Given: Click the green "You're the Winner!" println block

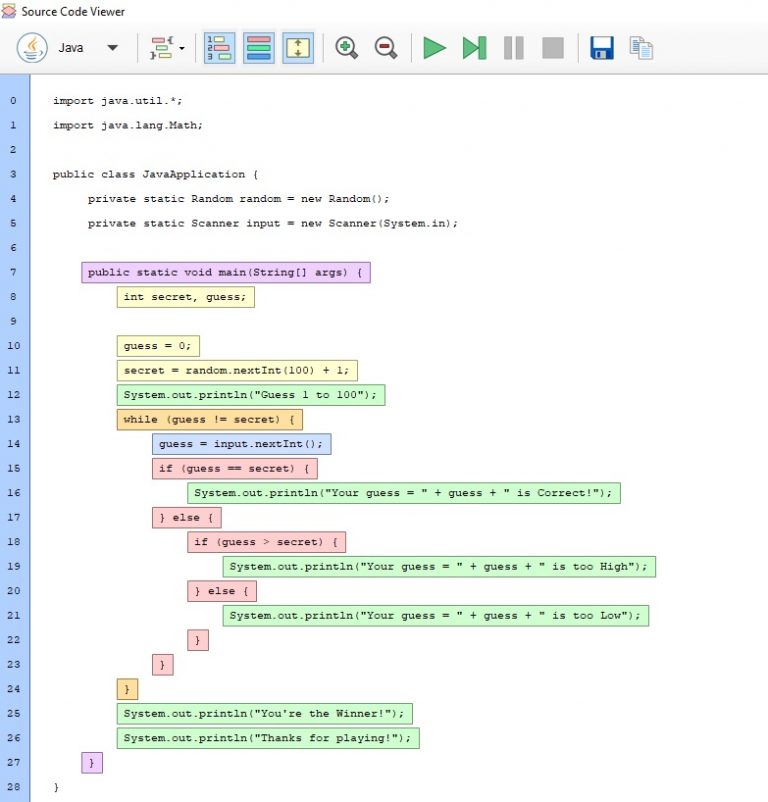Looking at the screenshot, I should pyautogui.click(x=264, y=713).
